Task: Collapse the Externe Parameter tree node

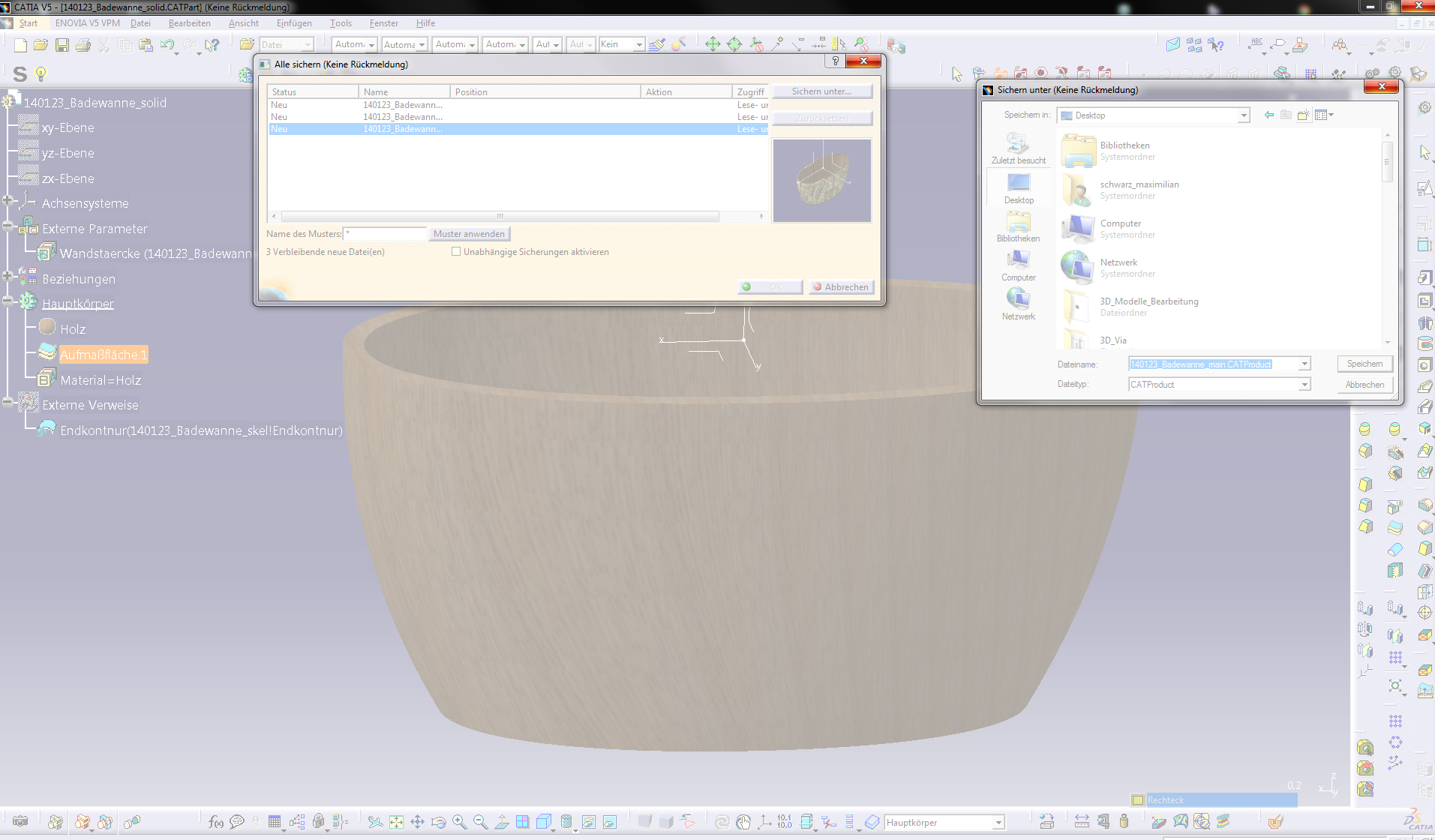Action: tap(7, 226)
